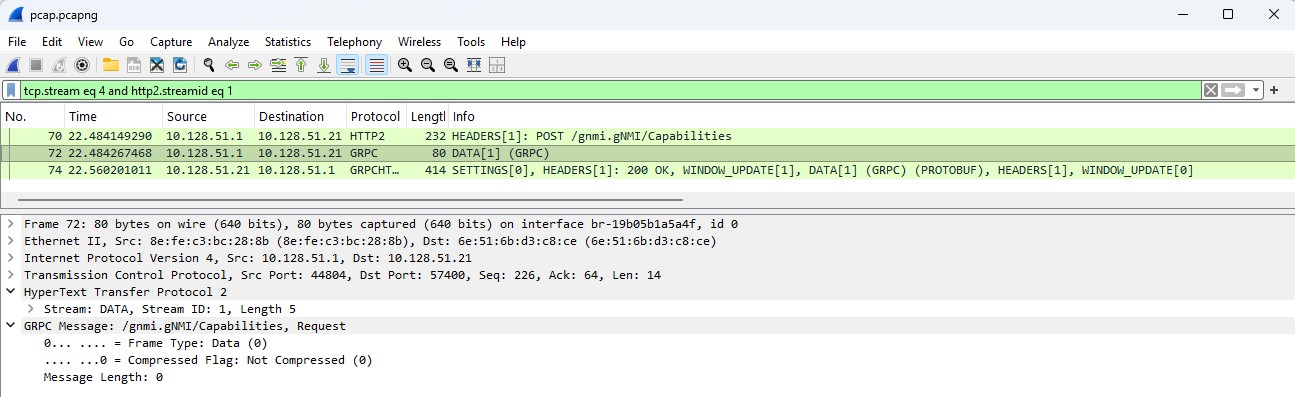Sort packets by the Protocol column

pyautogui.click(x=375, y=117)
